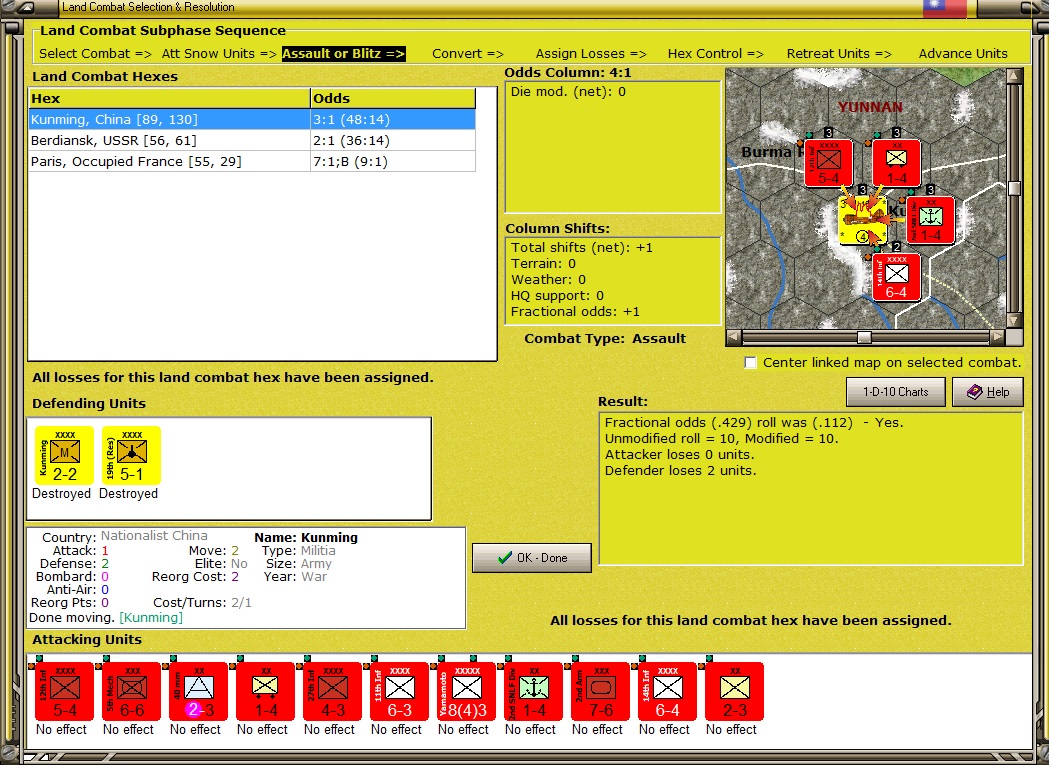Select the 2nd Arm 7-6 armor unit
Image resolution: width=1049 pixels, height=765 pixels.
tap(600, 691)
